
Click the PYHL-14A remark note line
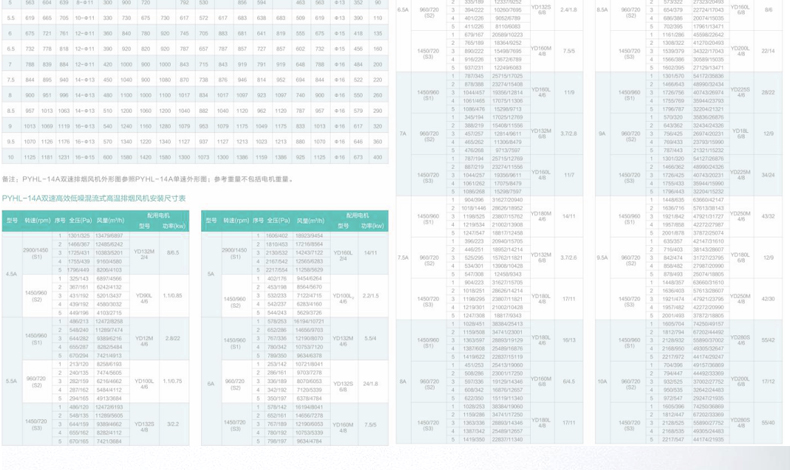(x=147, y=179)
